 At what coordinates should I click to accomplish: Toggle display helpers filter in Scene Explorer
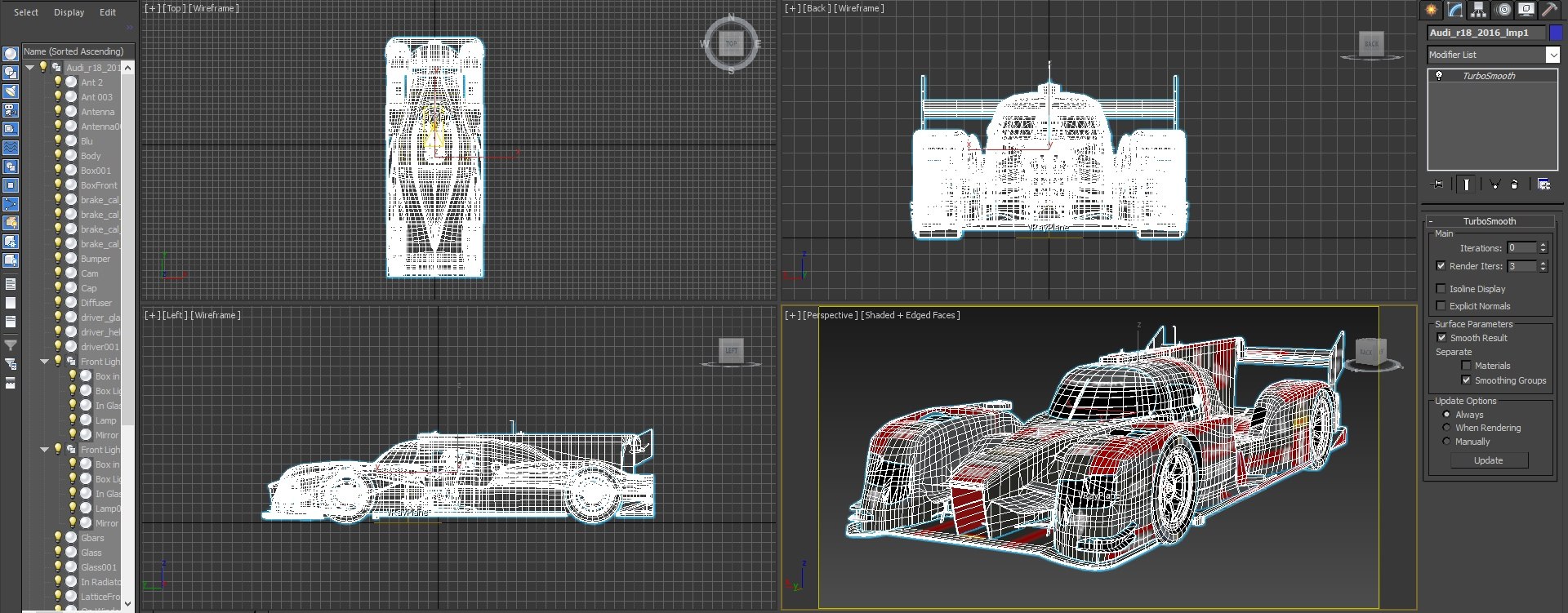[11, 129]
